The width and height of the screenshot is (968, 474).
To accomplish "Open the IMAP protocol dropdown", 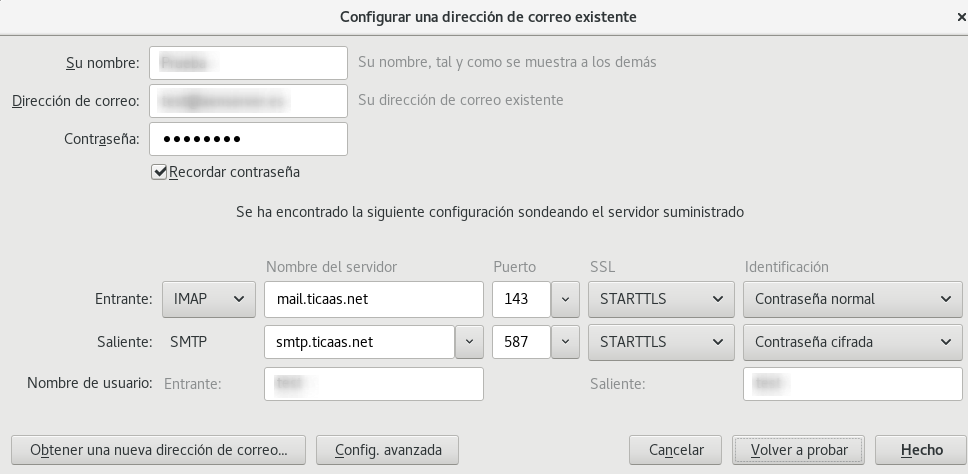I will (209, 299).
